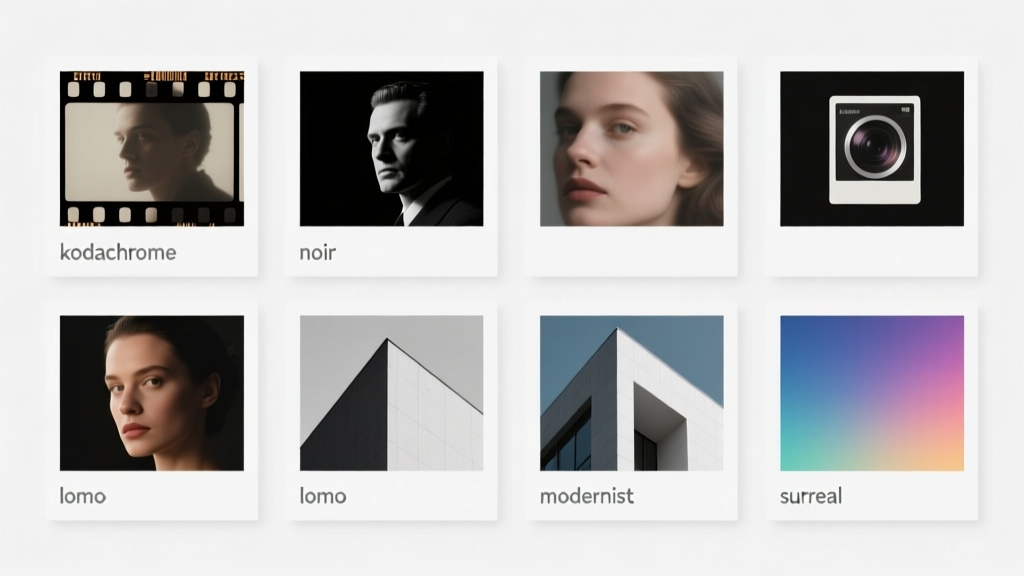Screen dimensions: 1024x576
Task: Select the surreal gradient thumbnail
Action: pyautogui.click(x=872, y=393)
